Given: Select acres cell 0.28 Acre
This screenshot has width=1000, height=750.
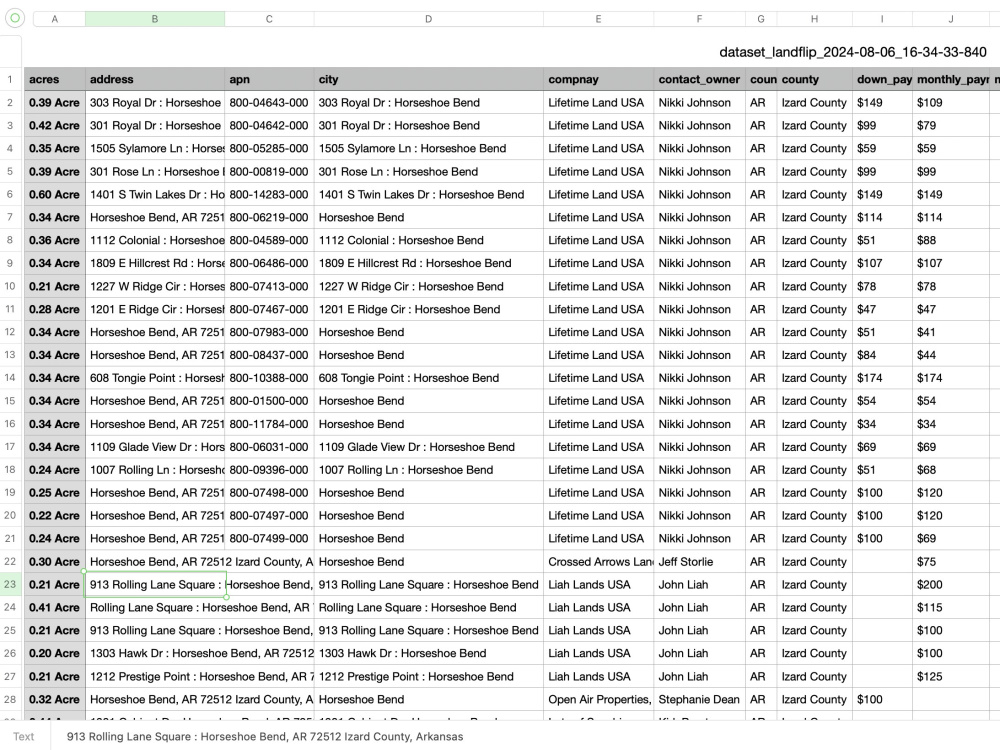Looking at the screenshot, I should [x=55, y=309].
